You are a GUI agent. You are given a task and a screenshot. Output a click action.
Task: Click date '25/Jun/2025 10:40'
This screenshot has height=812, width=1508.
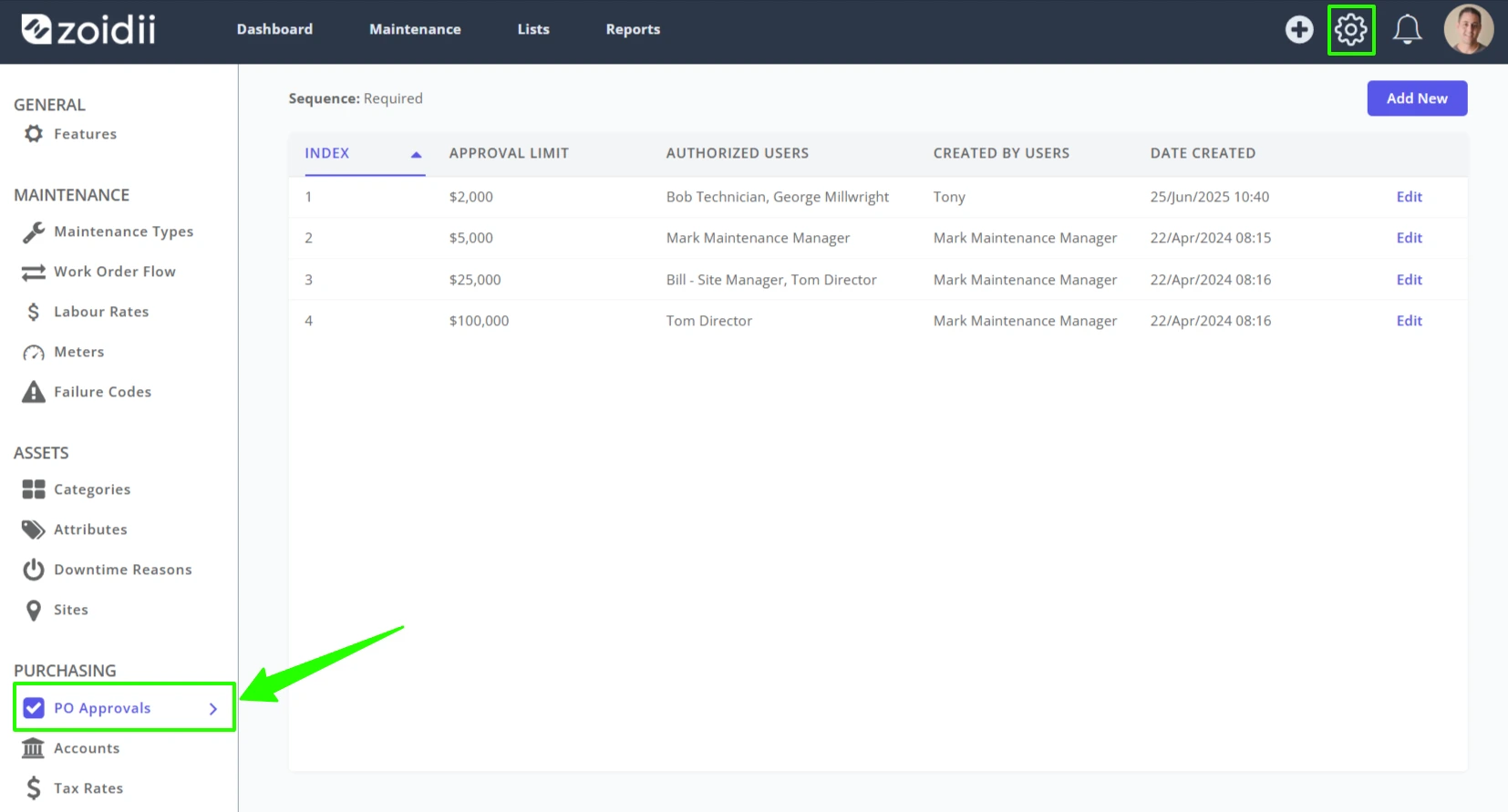pos(1210,197)
